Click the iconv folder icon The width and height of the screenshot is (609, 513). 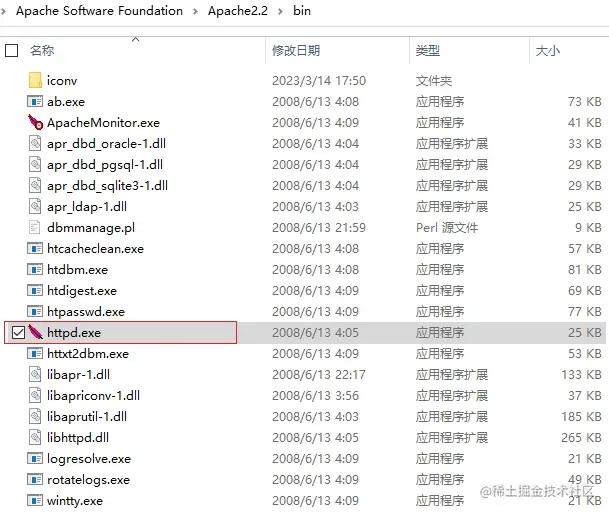[35, 80]
